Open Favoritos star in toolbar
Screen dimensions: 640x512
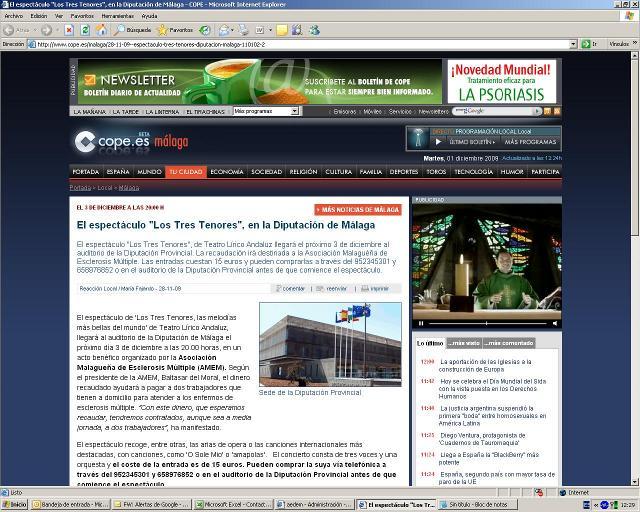click(163, 30)
